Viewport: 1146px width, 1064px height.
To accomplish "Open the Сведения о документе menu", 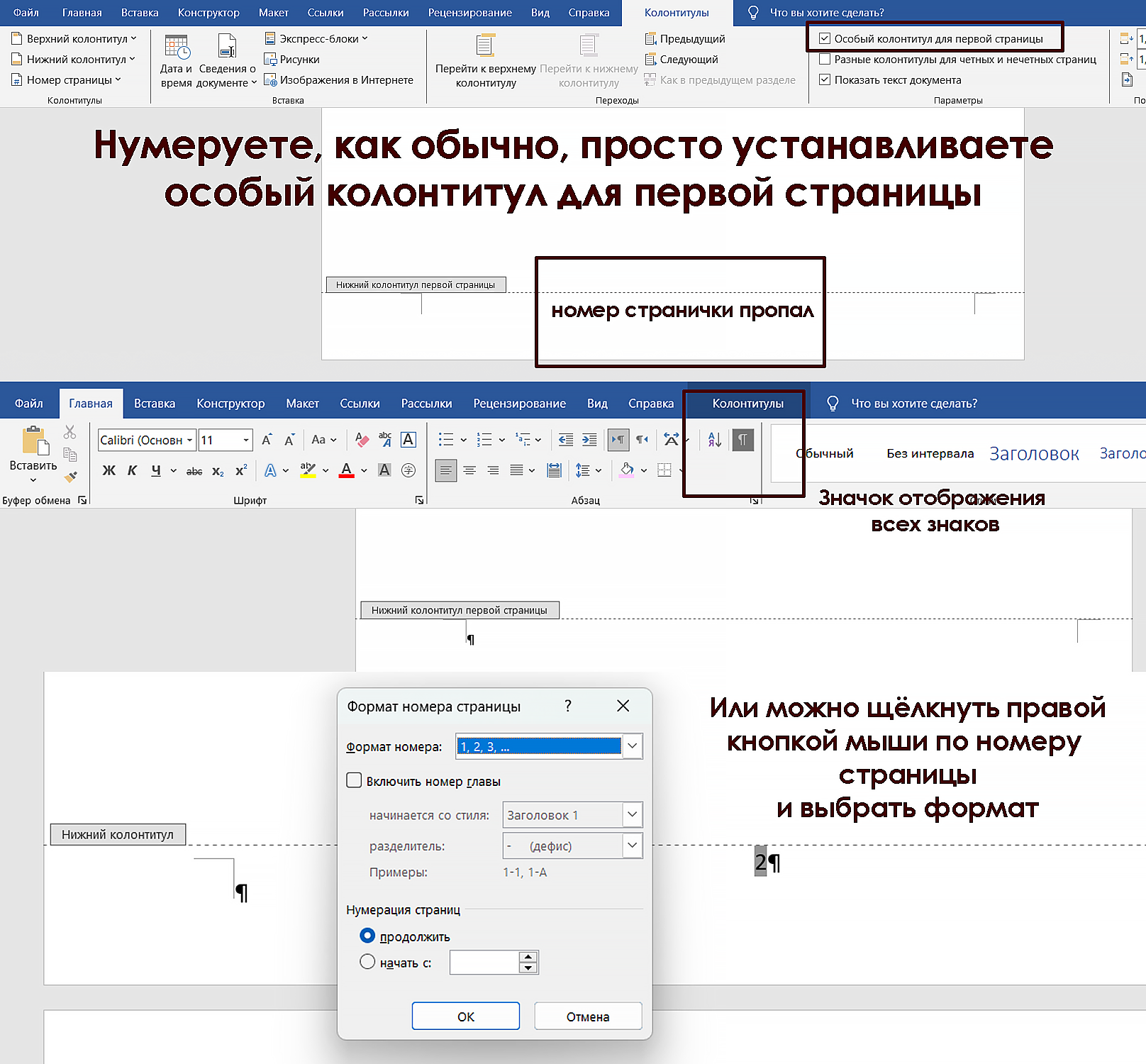I will pos(227,62).
